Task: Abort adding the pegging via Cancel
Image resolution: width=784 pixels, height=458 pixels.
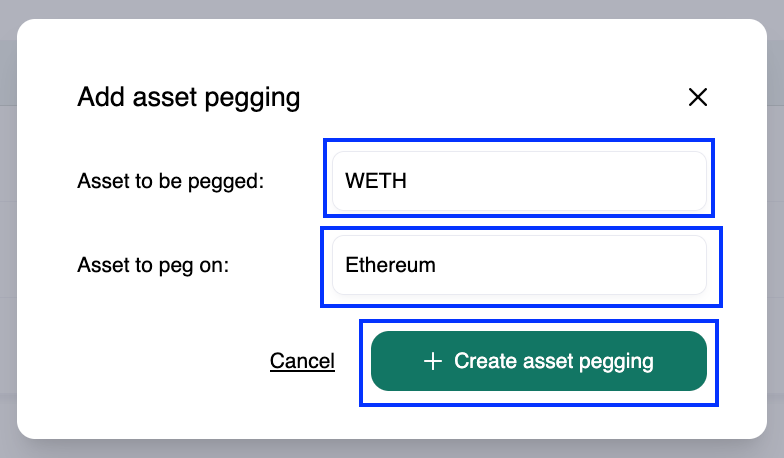Action: (302, 361)
